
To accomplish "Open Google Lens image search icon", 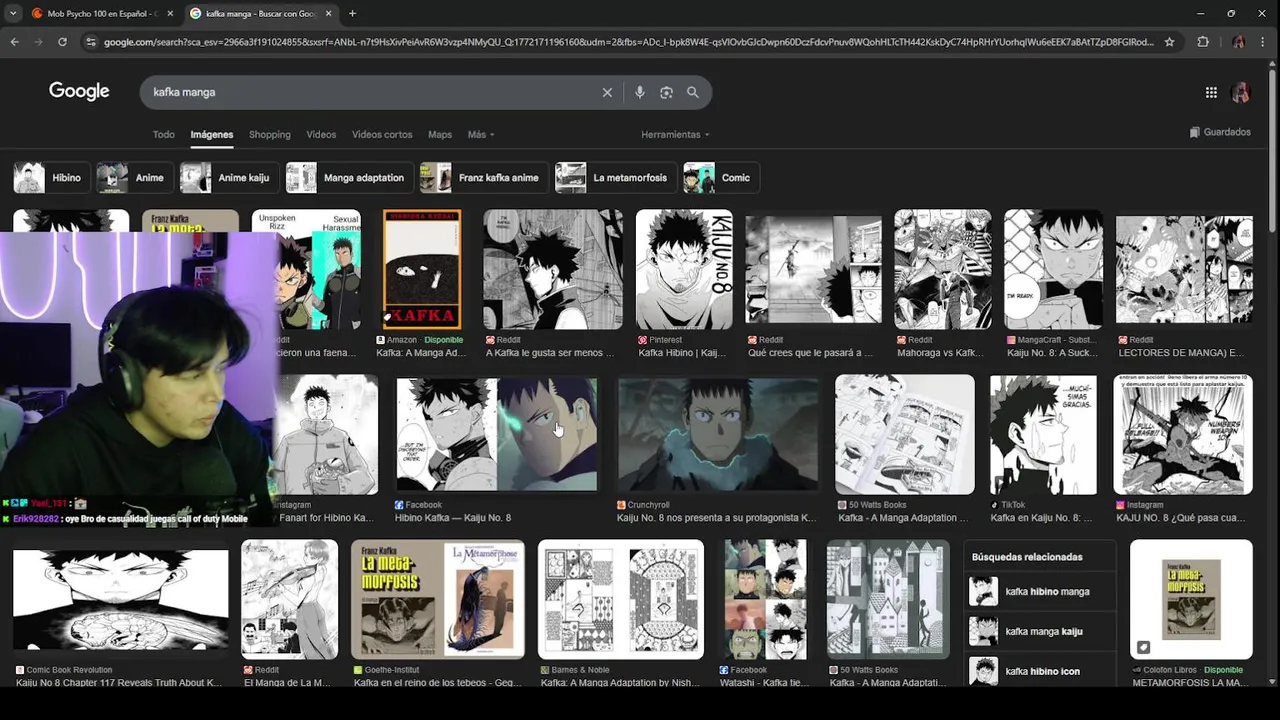I will coord(666,92).
